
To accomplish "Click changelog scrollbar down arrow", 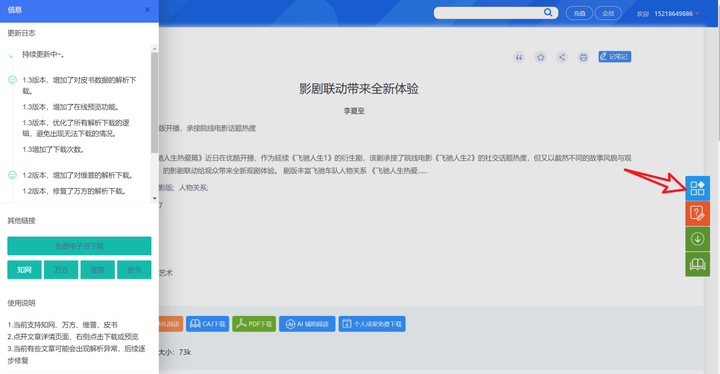I will coord(154,198).
